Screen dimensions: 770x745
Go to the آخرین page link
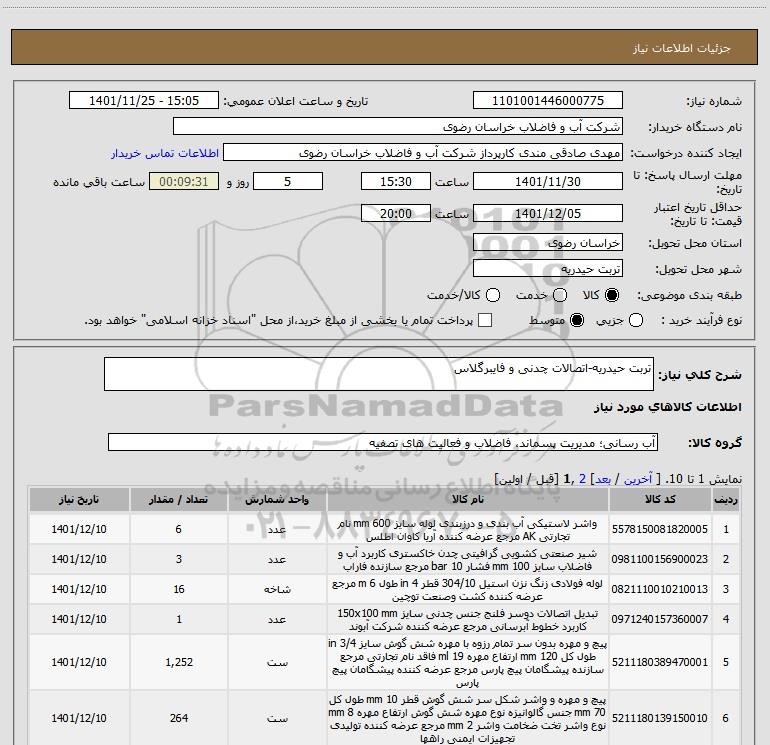coord(637,479)
